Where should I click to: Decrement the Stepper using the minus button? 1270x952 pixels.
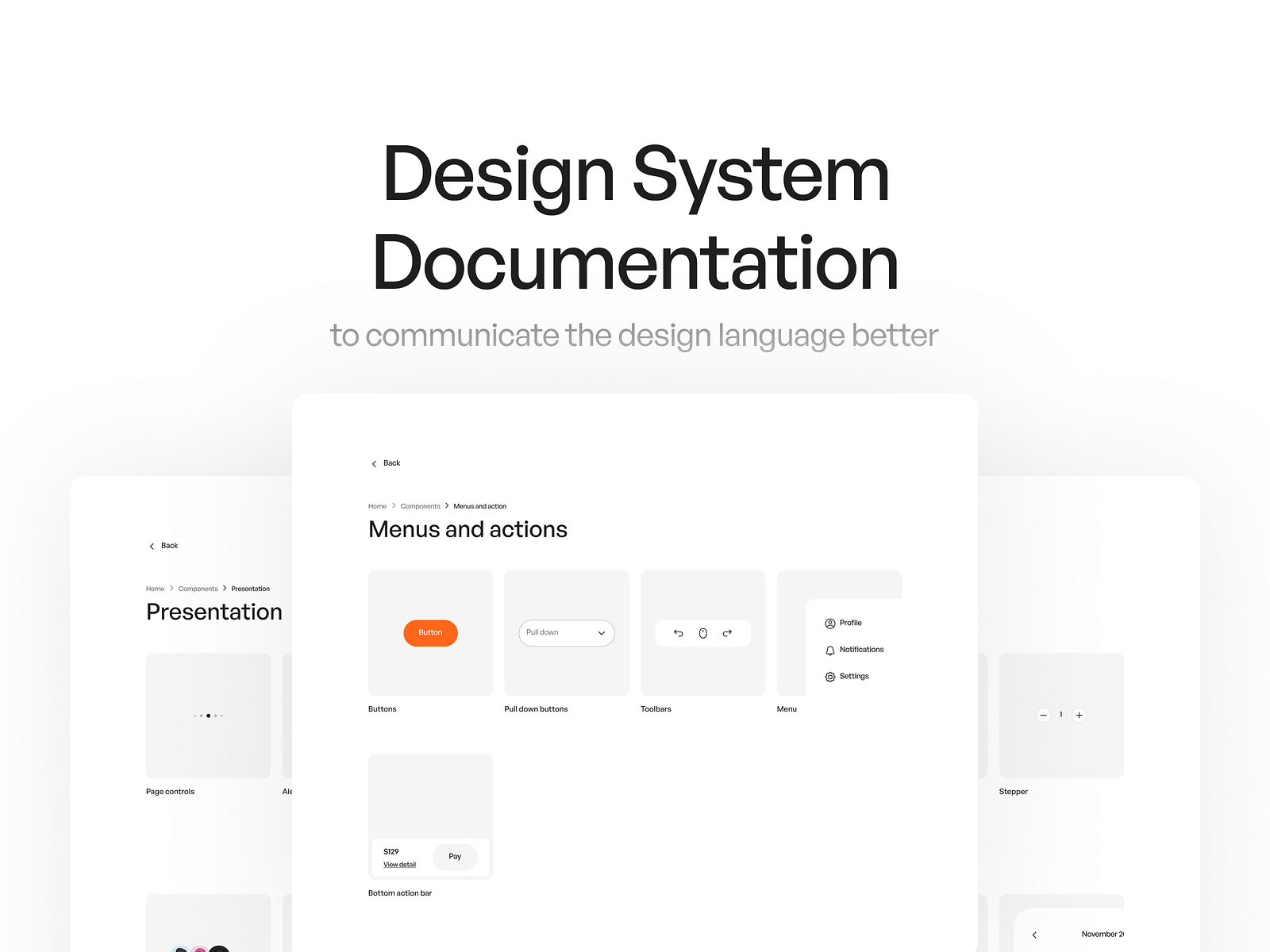pyautogui.click(x=1042, y=715)
